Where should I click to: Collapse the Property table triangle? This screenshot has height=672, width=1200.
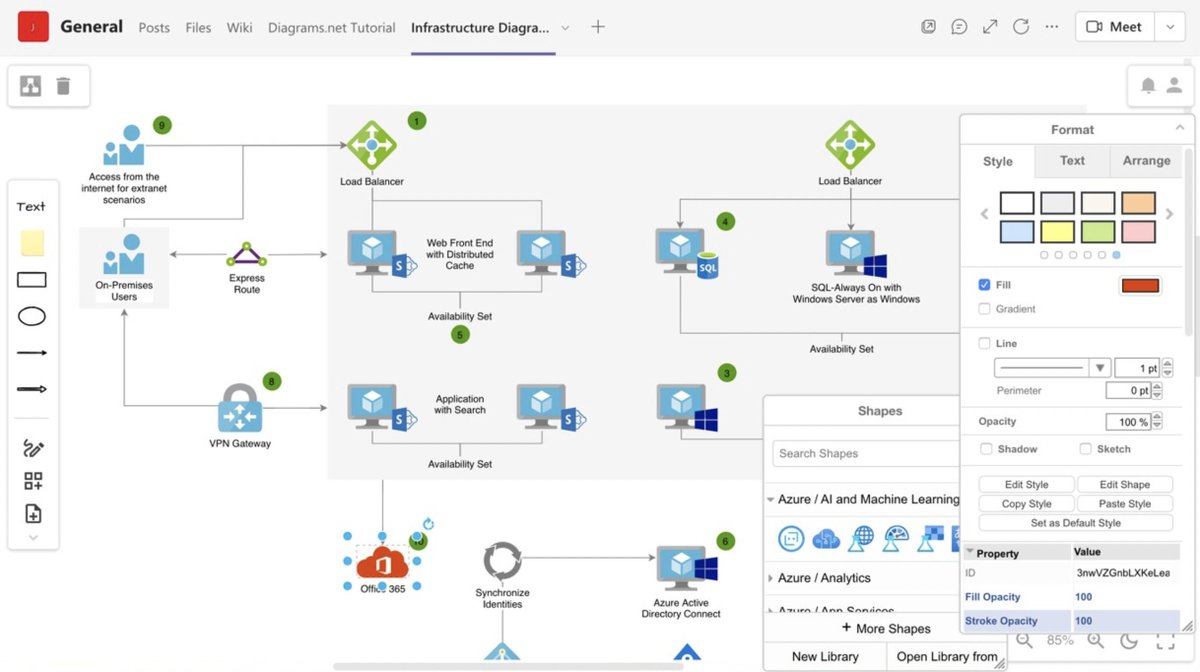969,552
